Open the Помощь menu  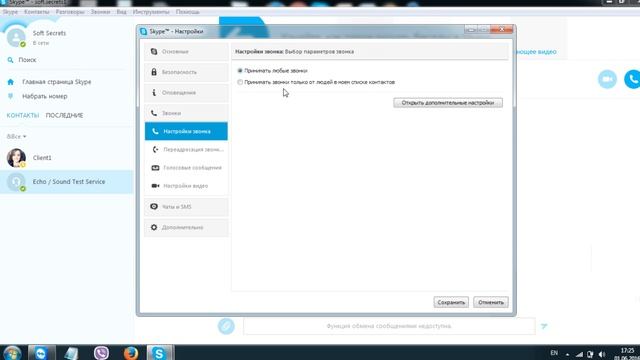pyautogui.click(x=188, y=12)
